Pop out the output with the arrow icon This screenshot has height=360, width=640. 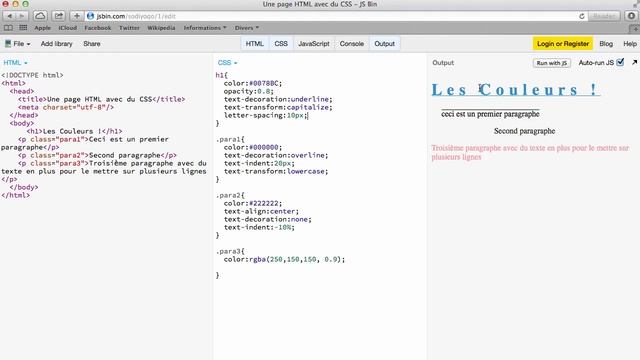[x=634, y=62]
